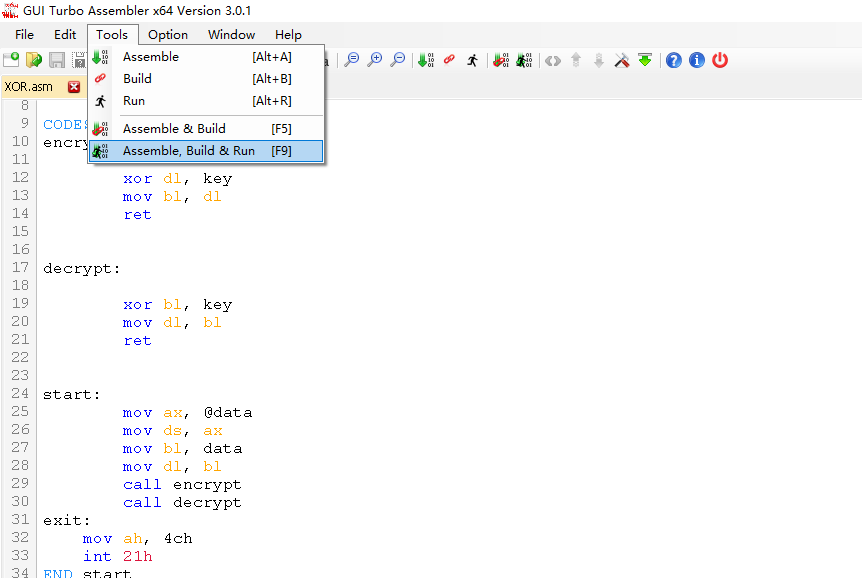
Task: Open the Help menu
Action: pyautogui.click(x=288, y=35)
